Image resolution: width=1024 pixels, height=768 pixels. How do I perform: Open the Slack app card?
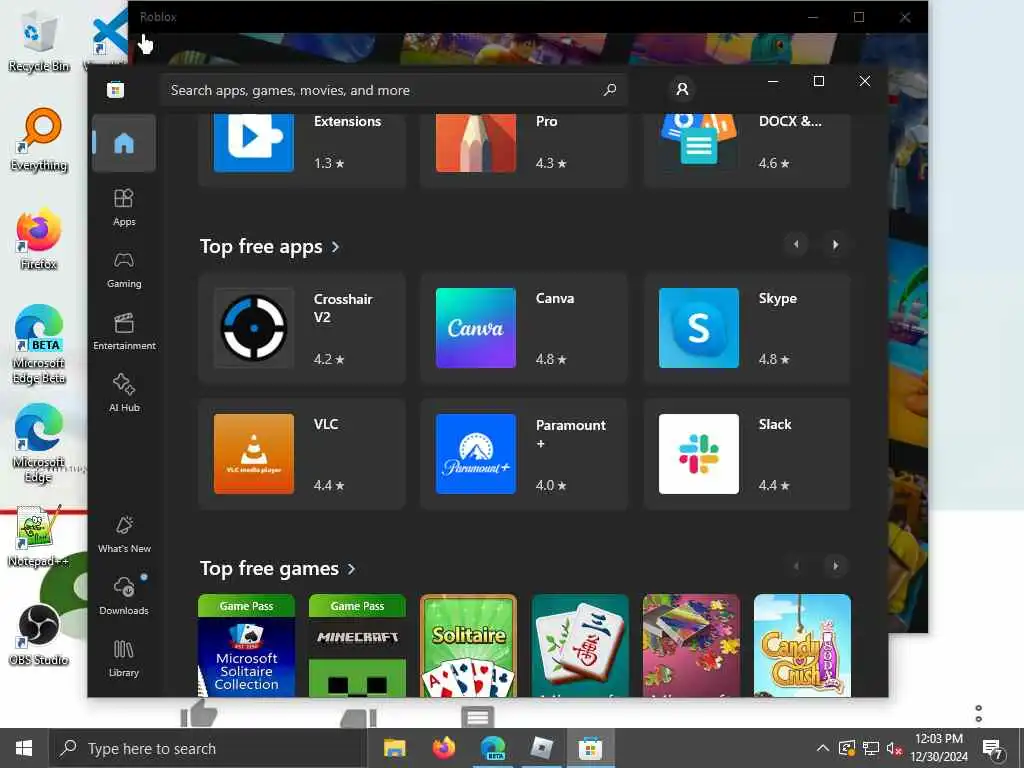coord(747,454)
